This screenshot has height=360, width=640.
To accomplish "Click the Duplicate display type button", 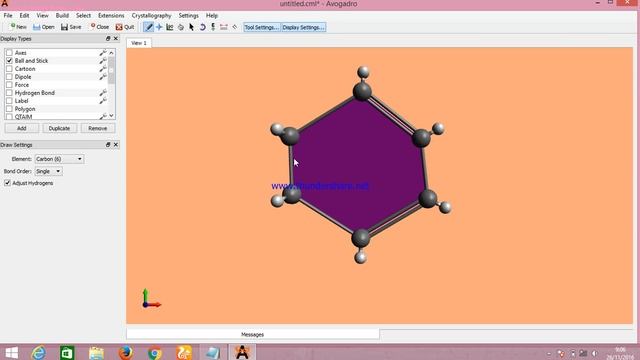I will (x=59, y=128).
